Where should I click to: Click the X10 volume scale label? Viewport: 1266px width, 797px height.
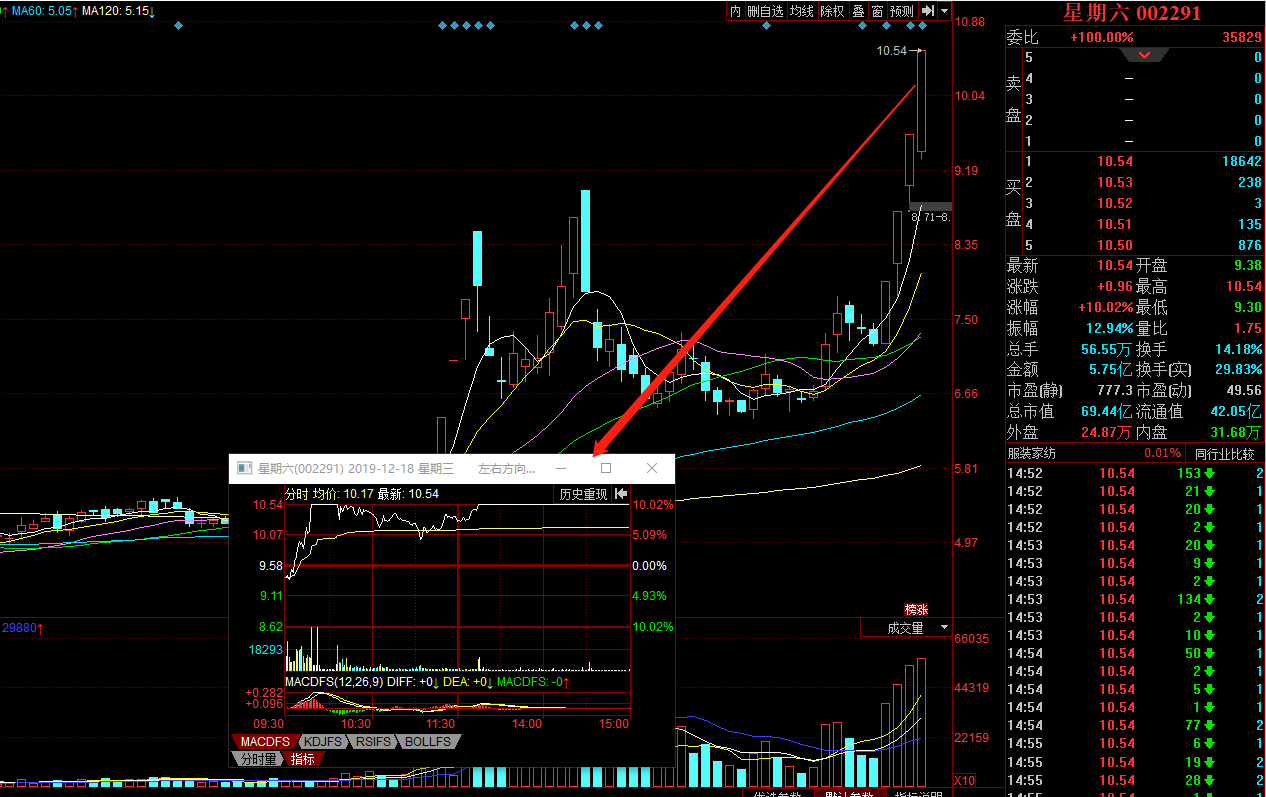coord(965,781)
